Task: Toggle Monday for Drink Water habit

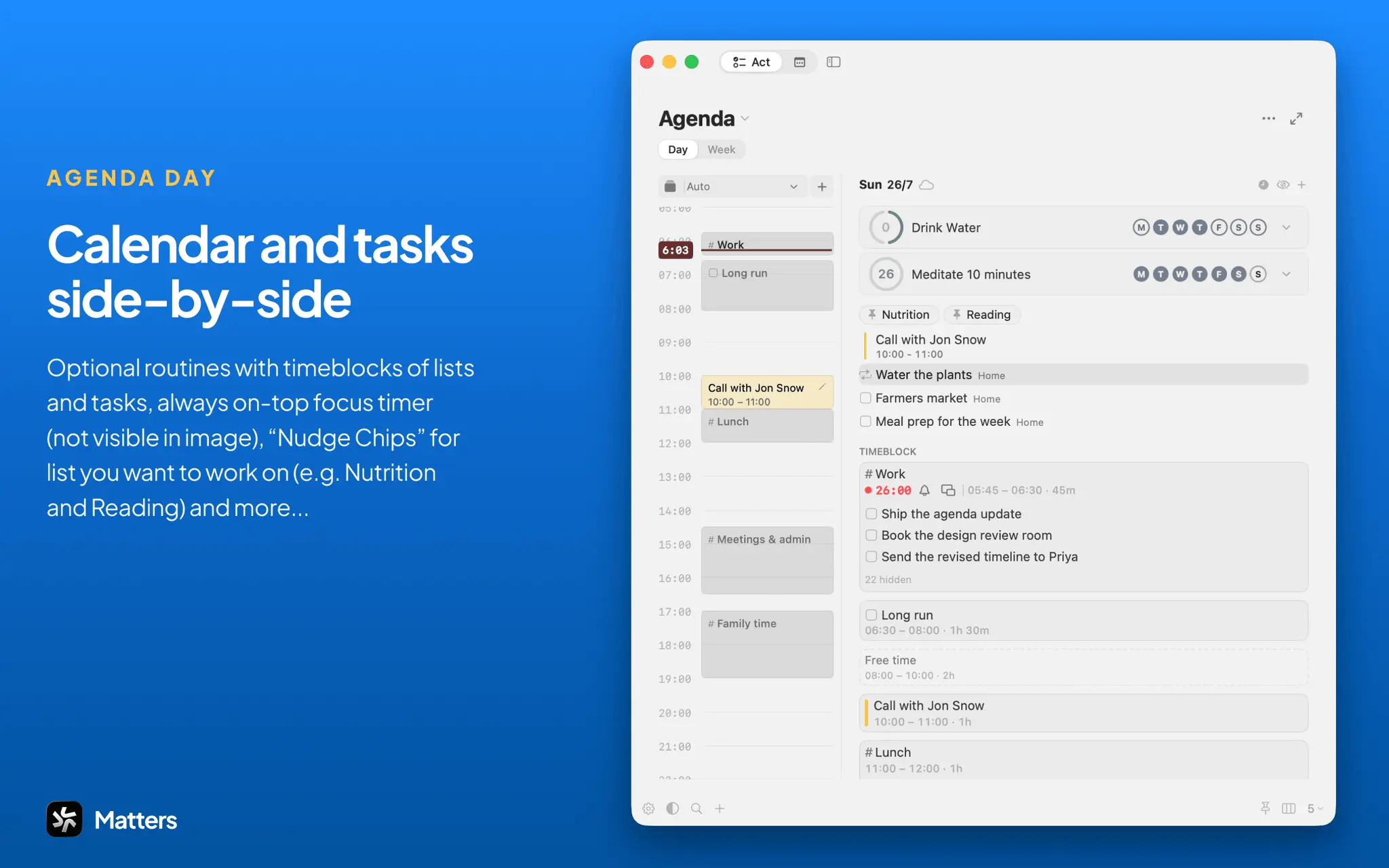Action: click(1141, 228)
